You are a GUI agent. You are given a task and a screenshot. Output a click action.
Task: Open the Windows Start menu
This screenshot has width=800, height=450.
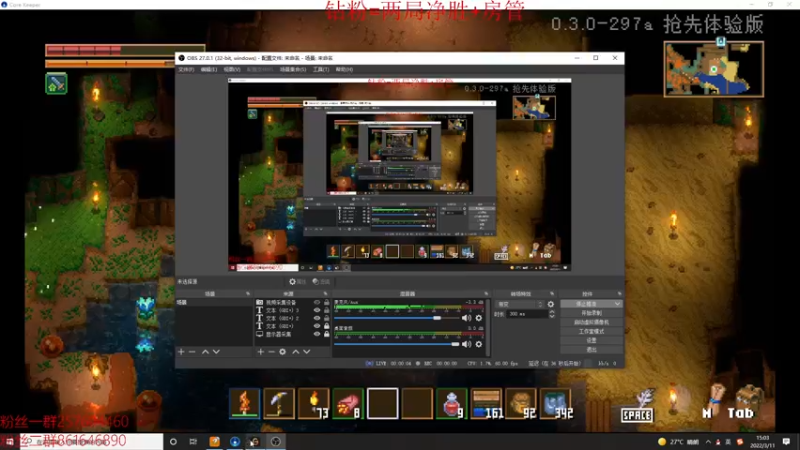click(9, 441)
